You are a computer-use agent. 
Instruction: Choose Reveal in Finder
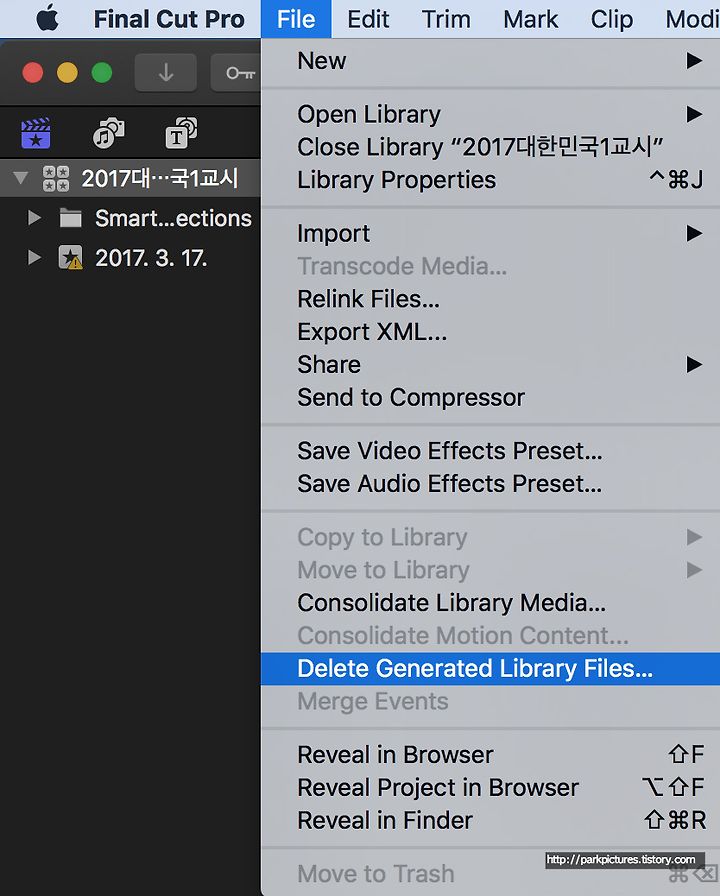coord(490,821)
